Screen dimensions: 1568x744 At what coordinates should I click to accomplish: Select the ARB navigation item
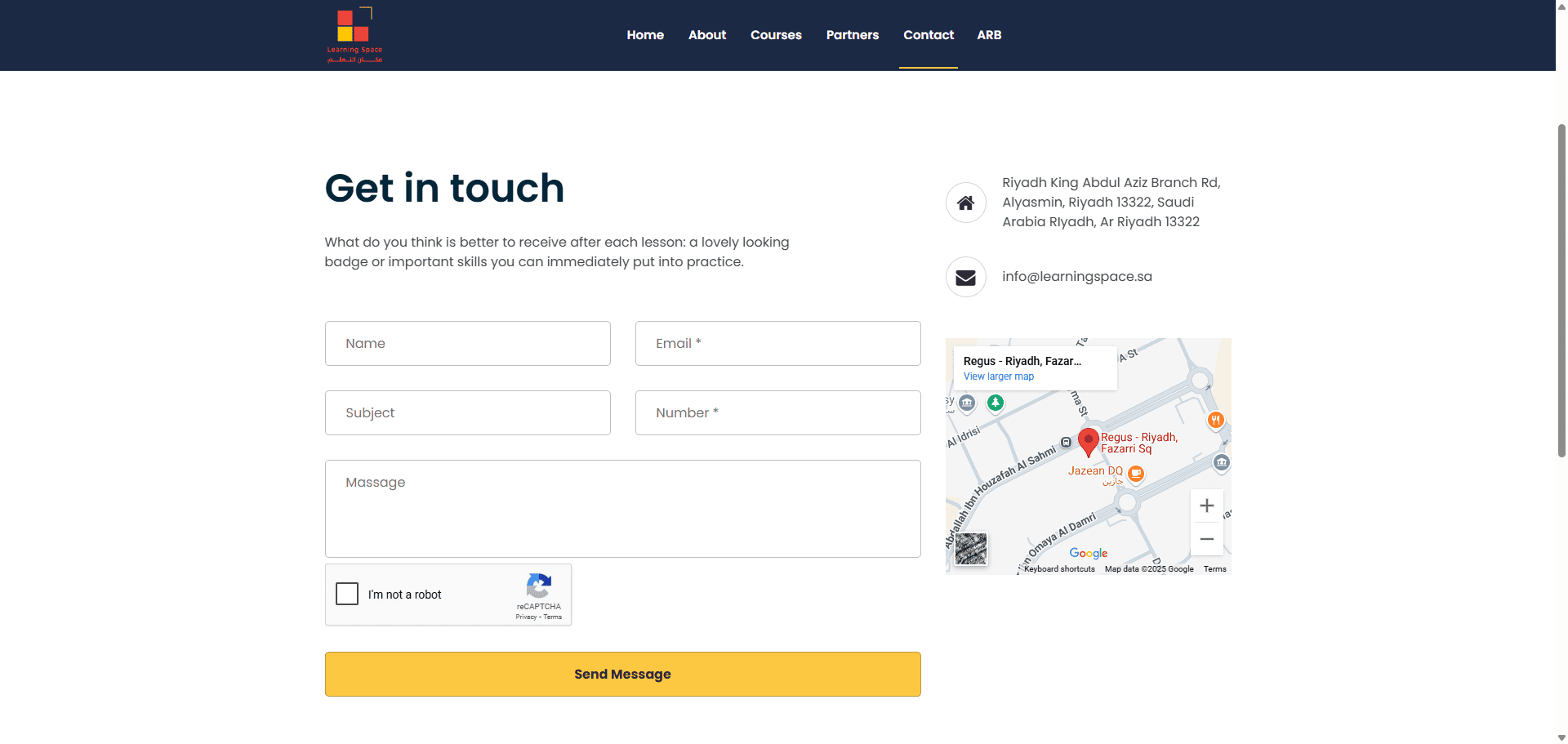pos(988,34)
